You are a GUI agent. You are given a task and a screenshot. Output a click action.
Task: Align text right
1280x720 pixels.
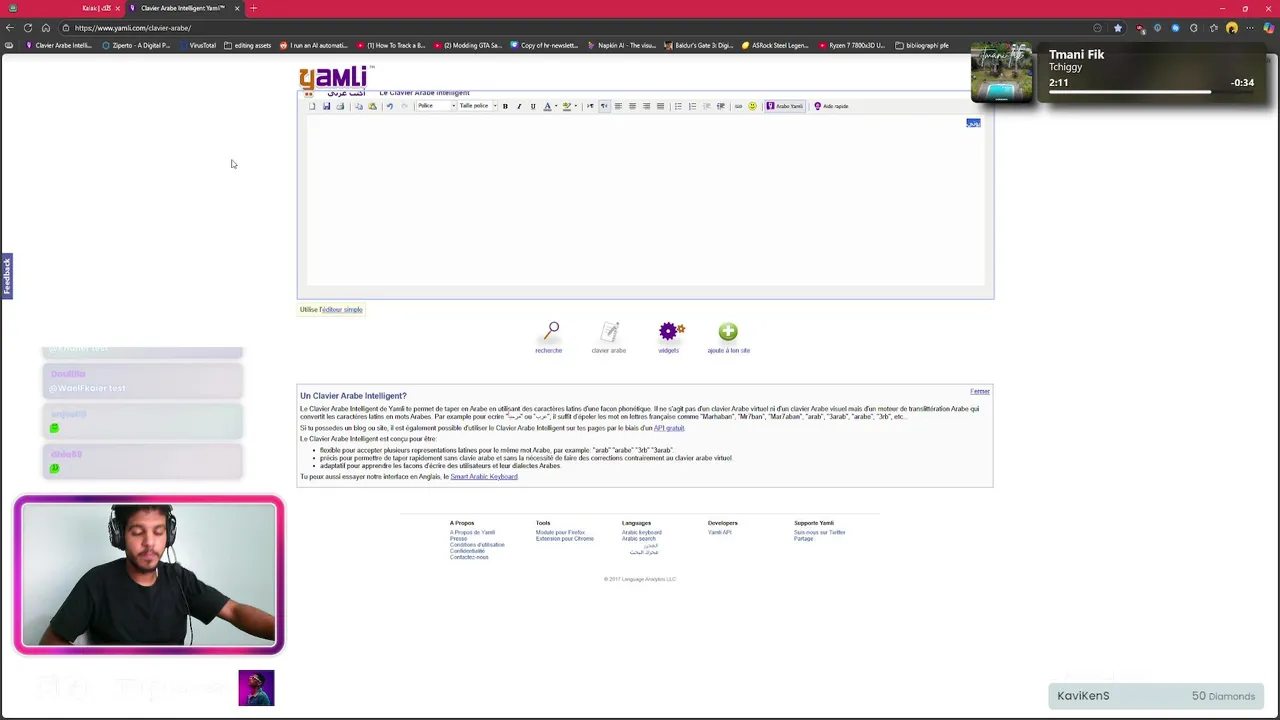(x=646, y=106)
